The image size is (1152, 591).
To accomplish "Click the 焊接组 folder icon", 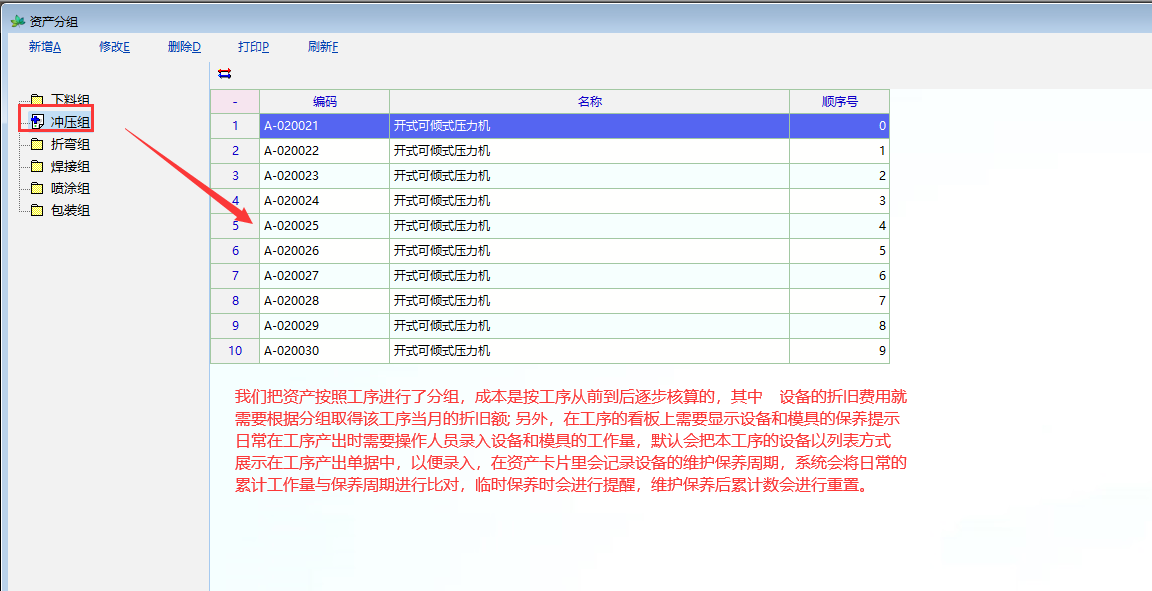I will 37,166.
